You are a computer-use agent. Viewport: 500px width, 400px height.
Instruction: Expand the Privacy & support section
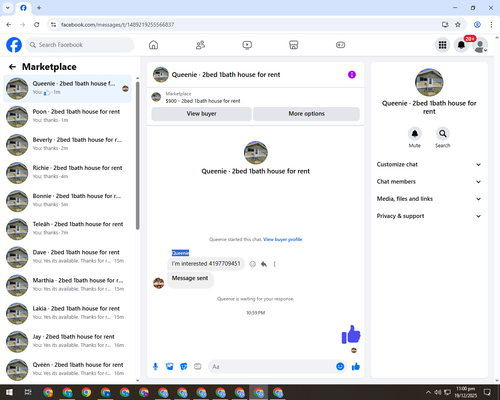(x=429, y=216)
